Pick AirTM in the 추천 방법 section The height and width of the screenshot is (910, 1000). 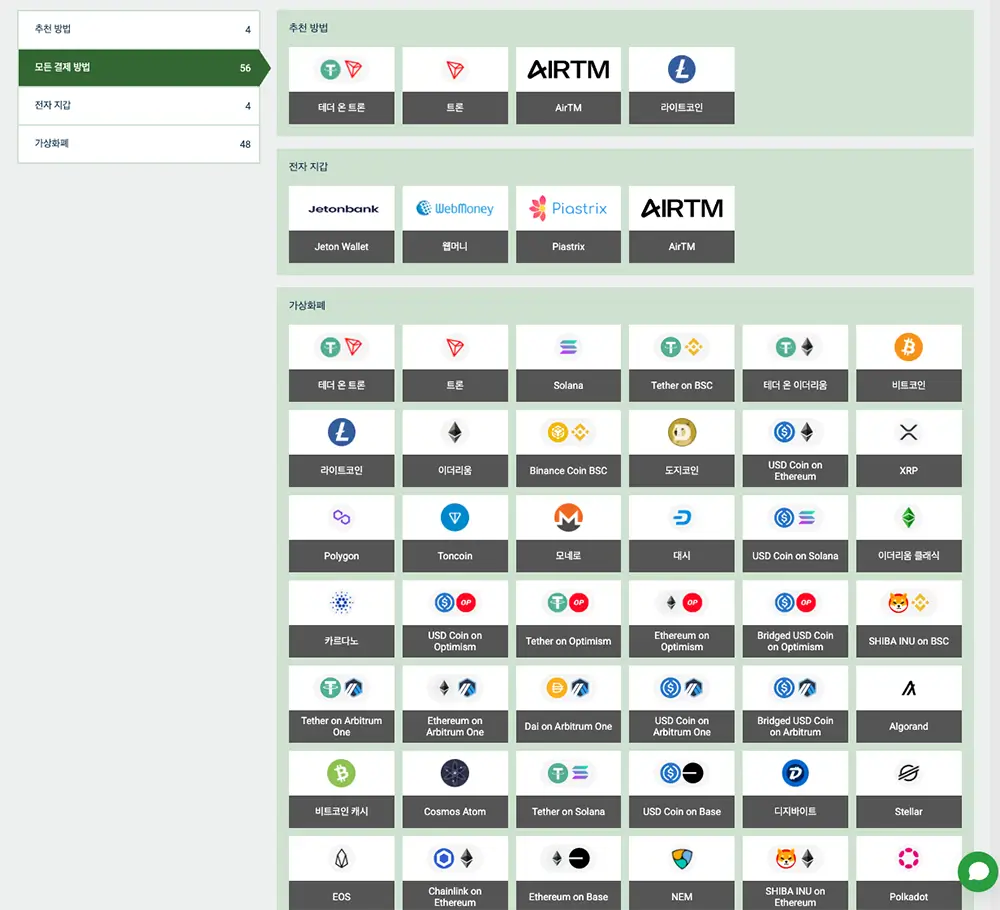(x=568, y=85)
